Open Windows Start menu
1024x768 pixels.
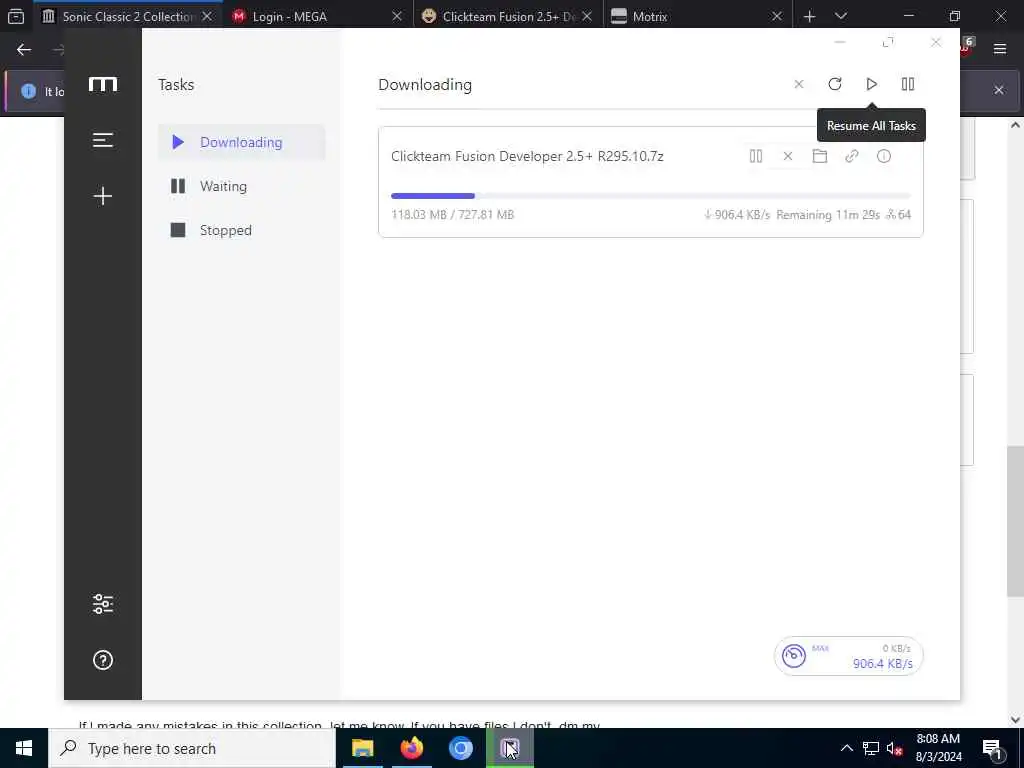24,748
